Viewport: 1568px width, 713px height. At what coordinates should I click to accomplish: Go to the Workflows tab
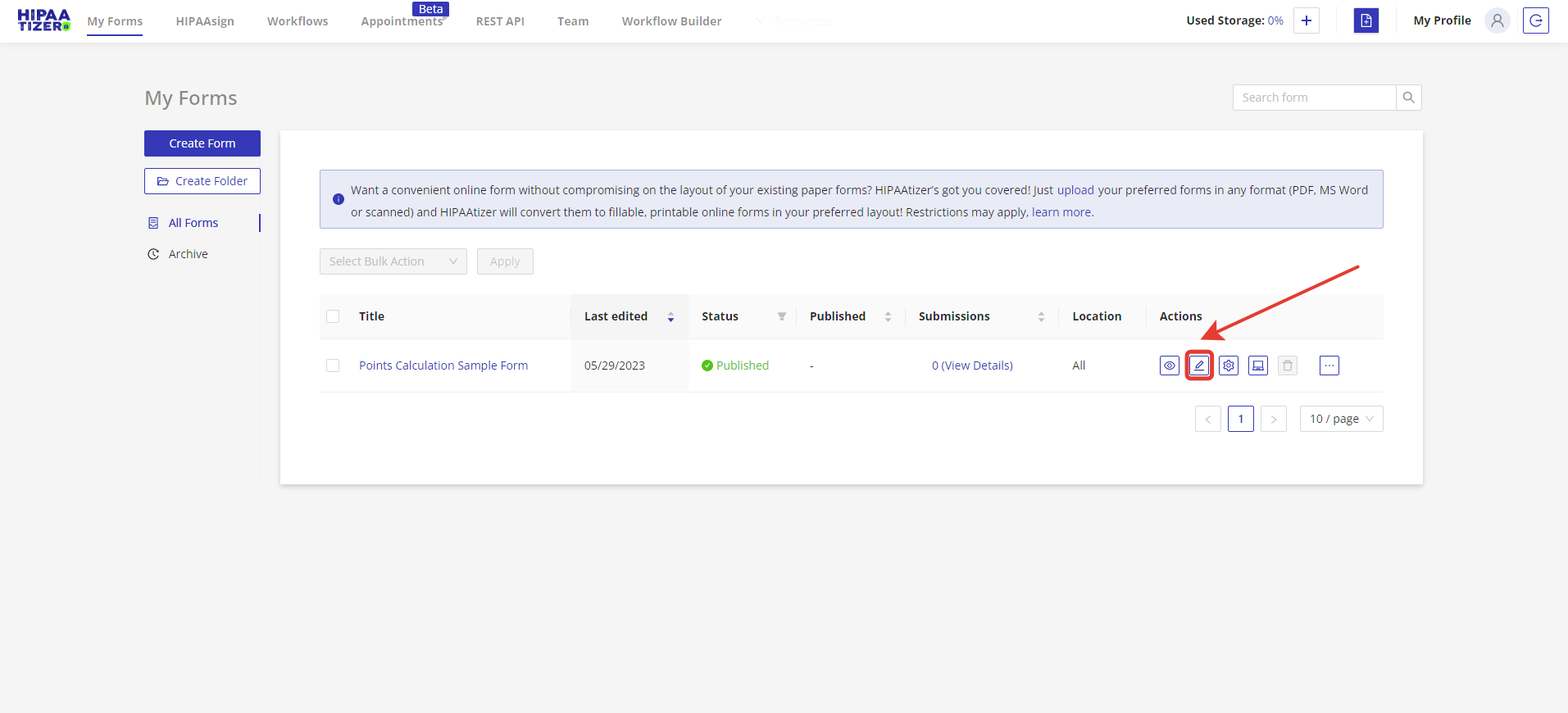298,21
